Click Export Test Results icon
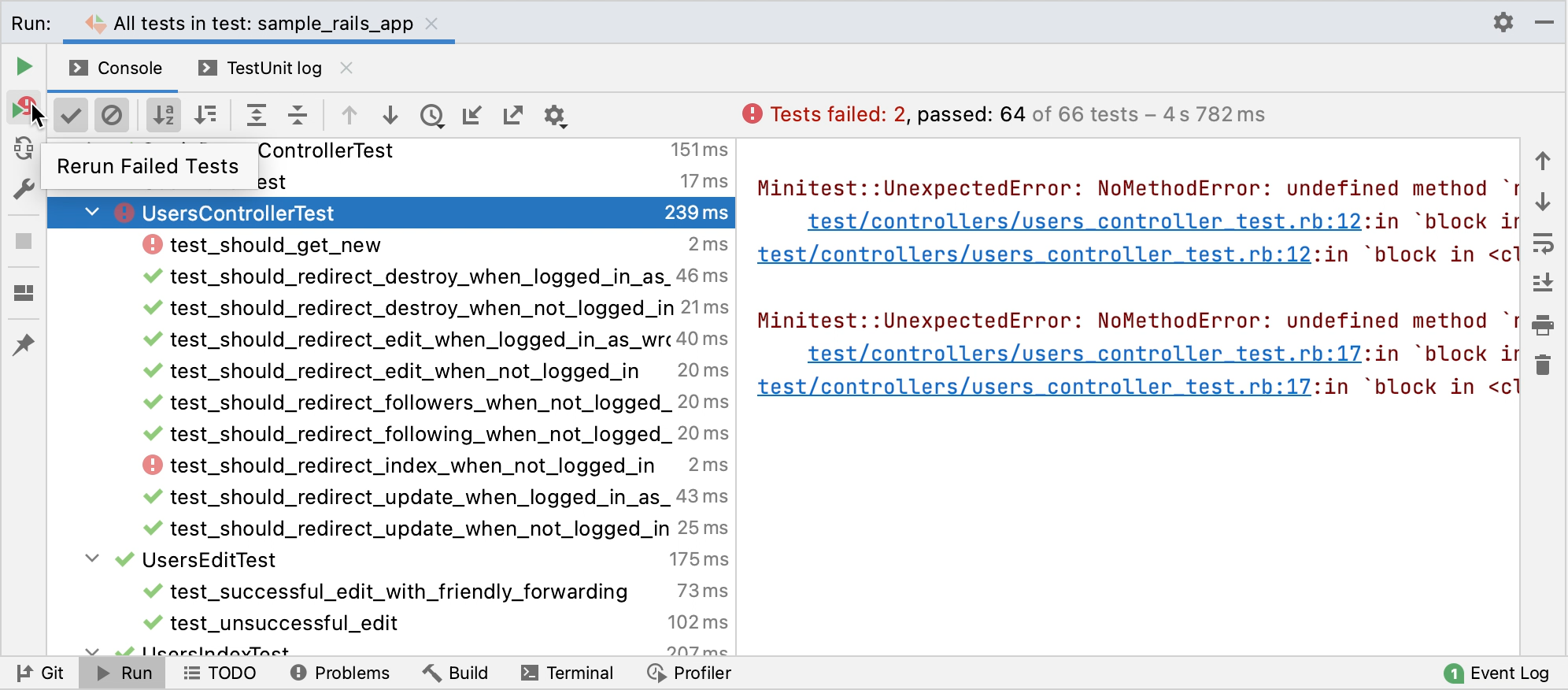Screen dimensions: 1568x690 click(513, 116)
